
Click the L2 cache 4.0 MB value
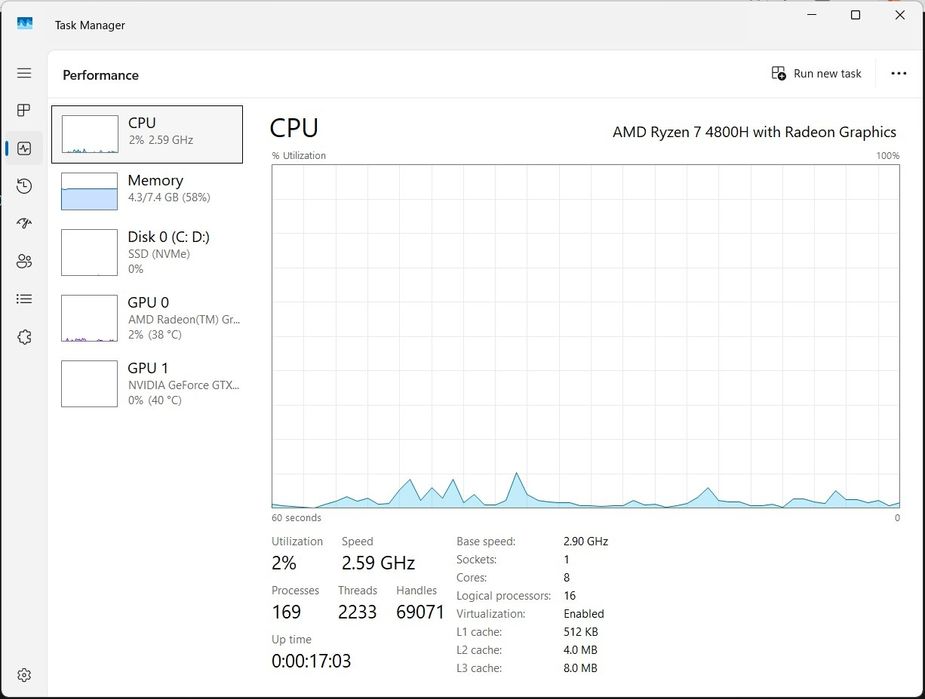tap(580, 650)
